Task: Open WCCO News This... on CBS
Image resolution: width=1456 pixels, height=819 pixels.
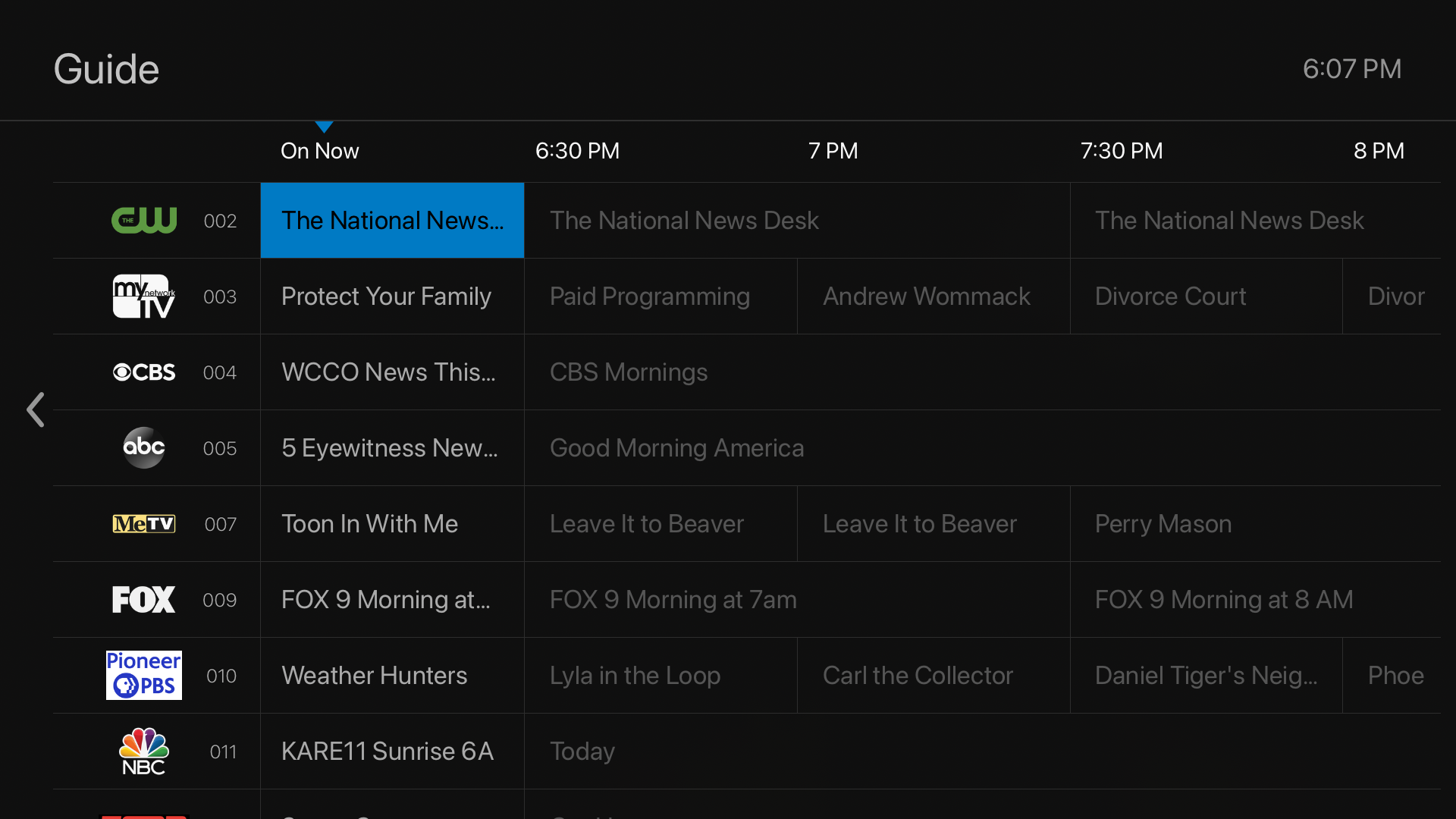Action: (392, 372)
